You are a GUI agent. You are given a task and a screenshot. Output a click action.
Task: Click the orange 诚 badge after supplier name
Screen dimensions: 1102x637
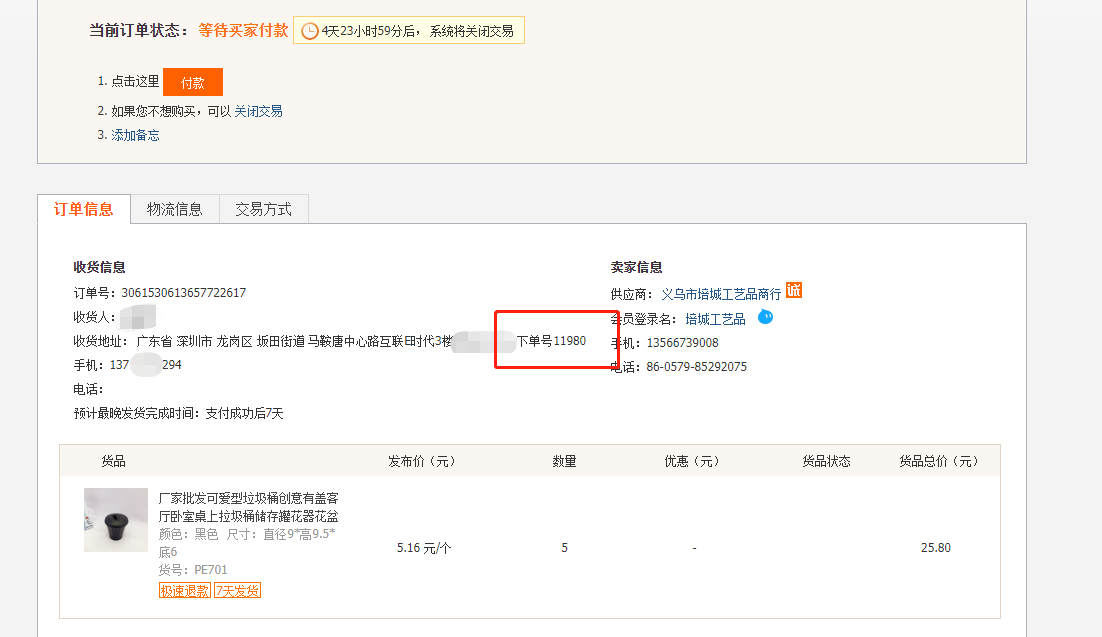(793, 290)
